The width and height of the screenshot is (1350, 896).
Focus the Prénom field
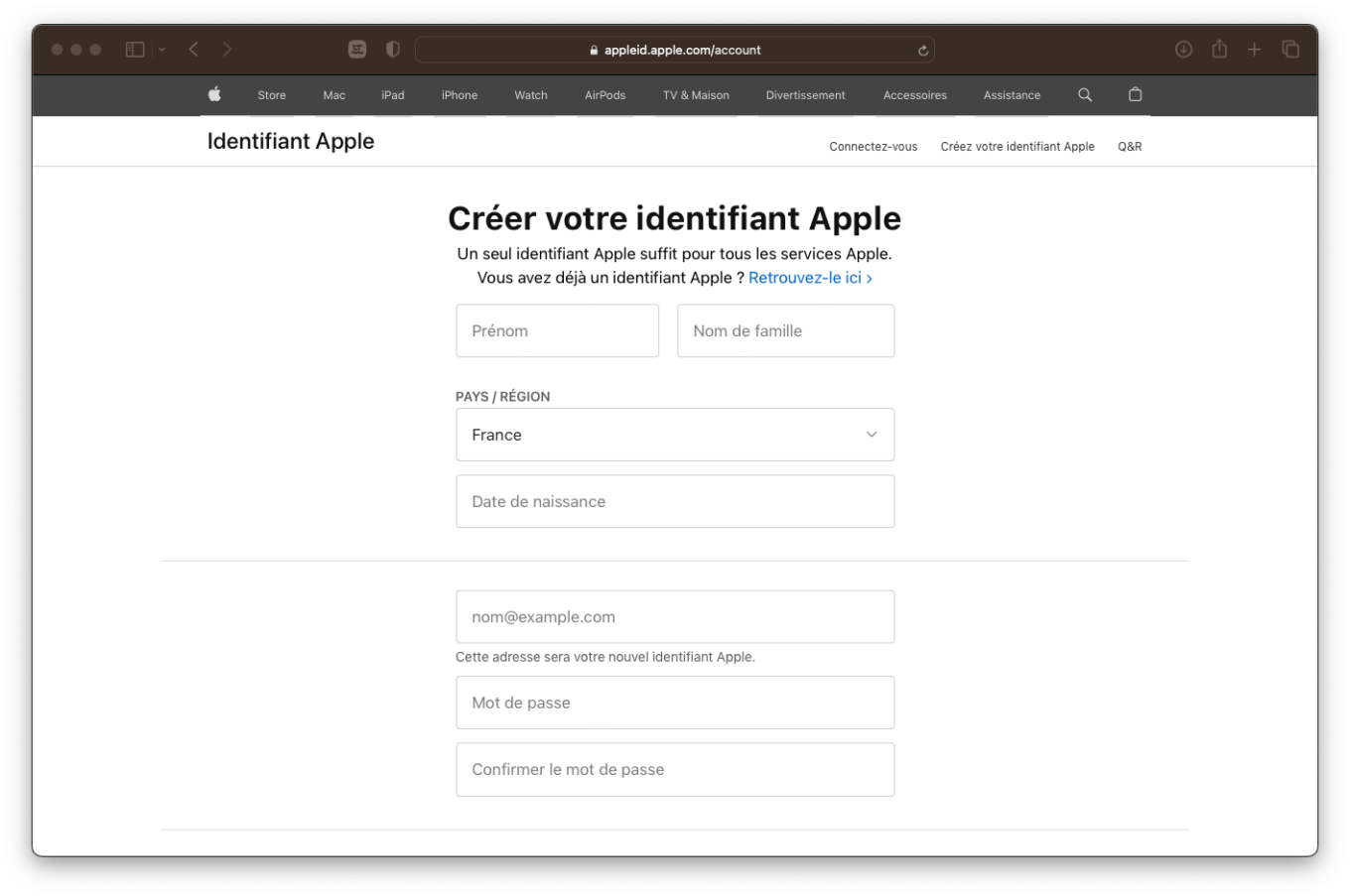(x=557, y=330)
